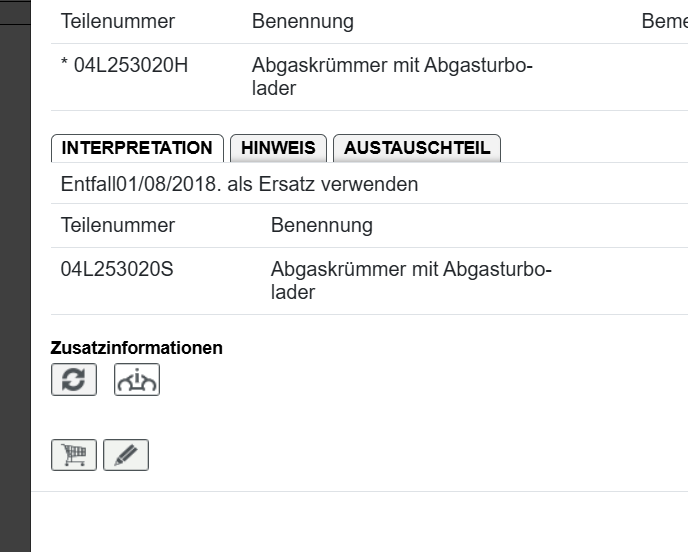Screen dimensions: 688x552
Task: Click the top Teilenummer column header
Action: pos(118,21)
